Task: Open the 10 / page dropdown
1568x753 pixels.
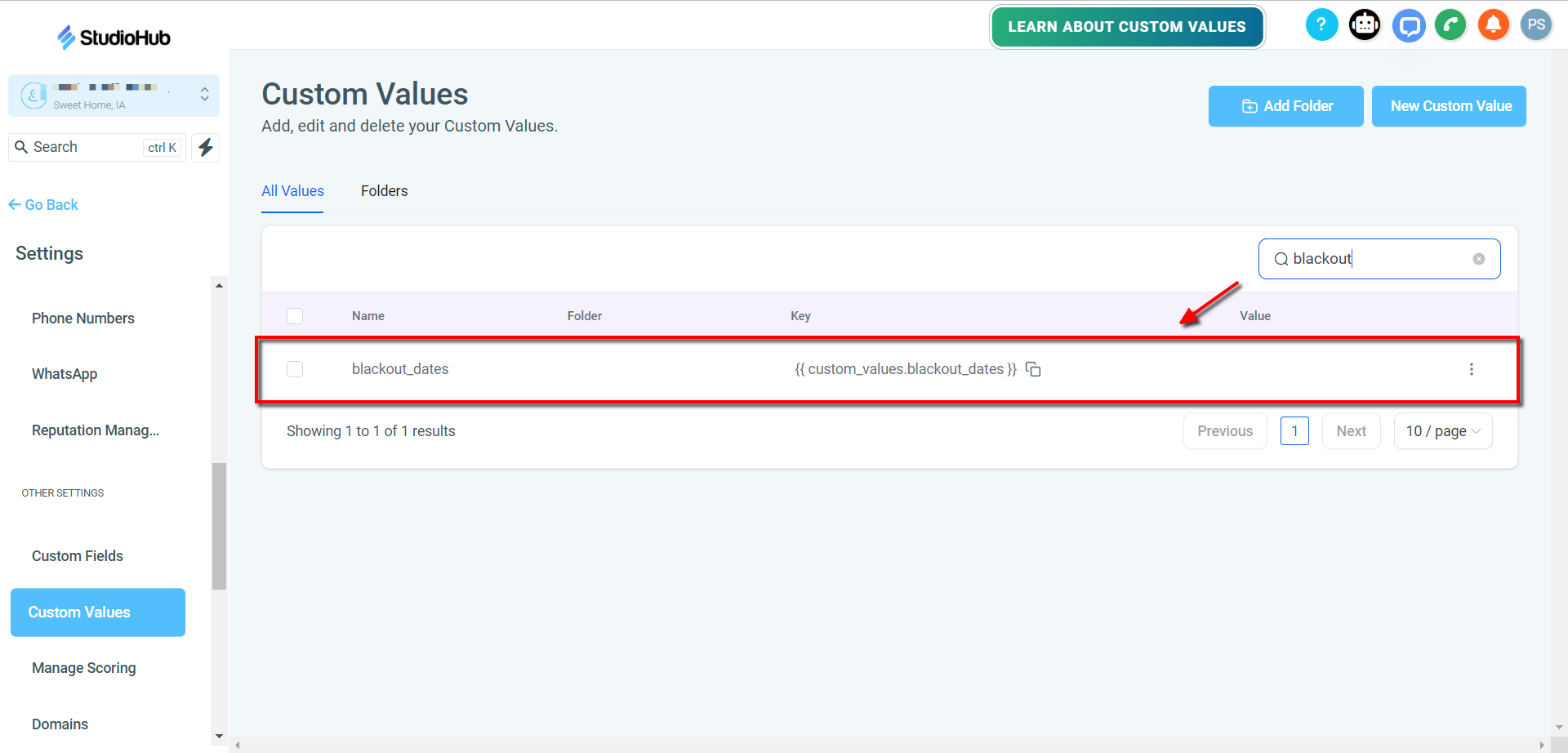Action: coord(1443,431)
